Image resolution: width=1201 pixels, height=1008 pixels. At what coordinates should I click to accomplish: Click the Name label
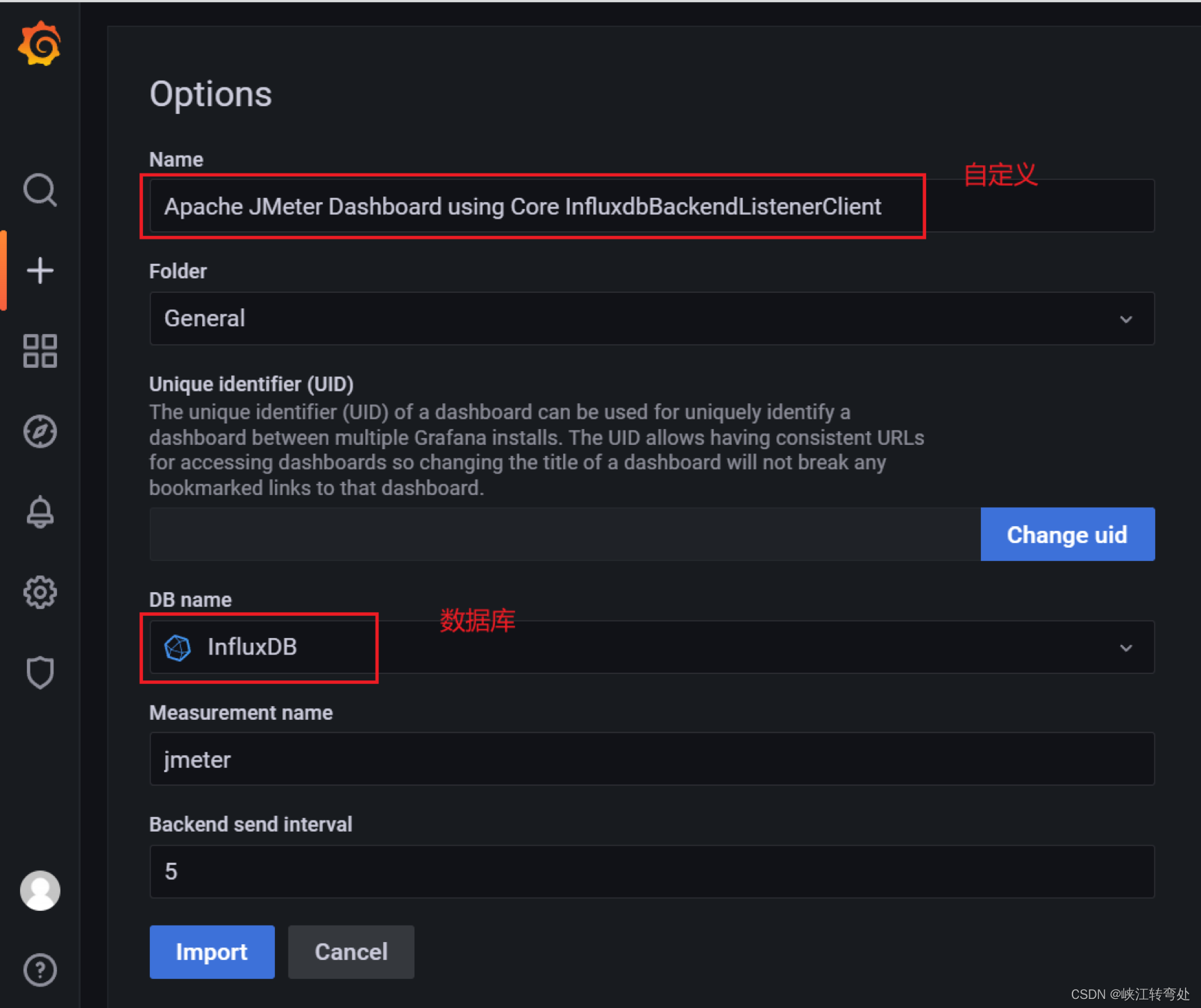point(176,159)
